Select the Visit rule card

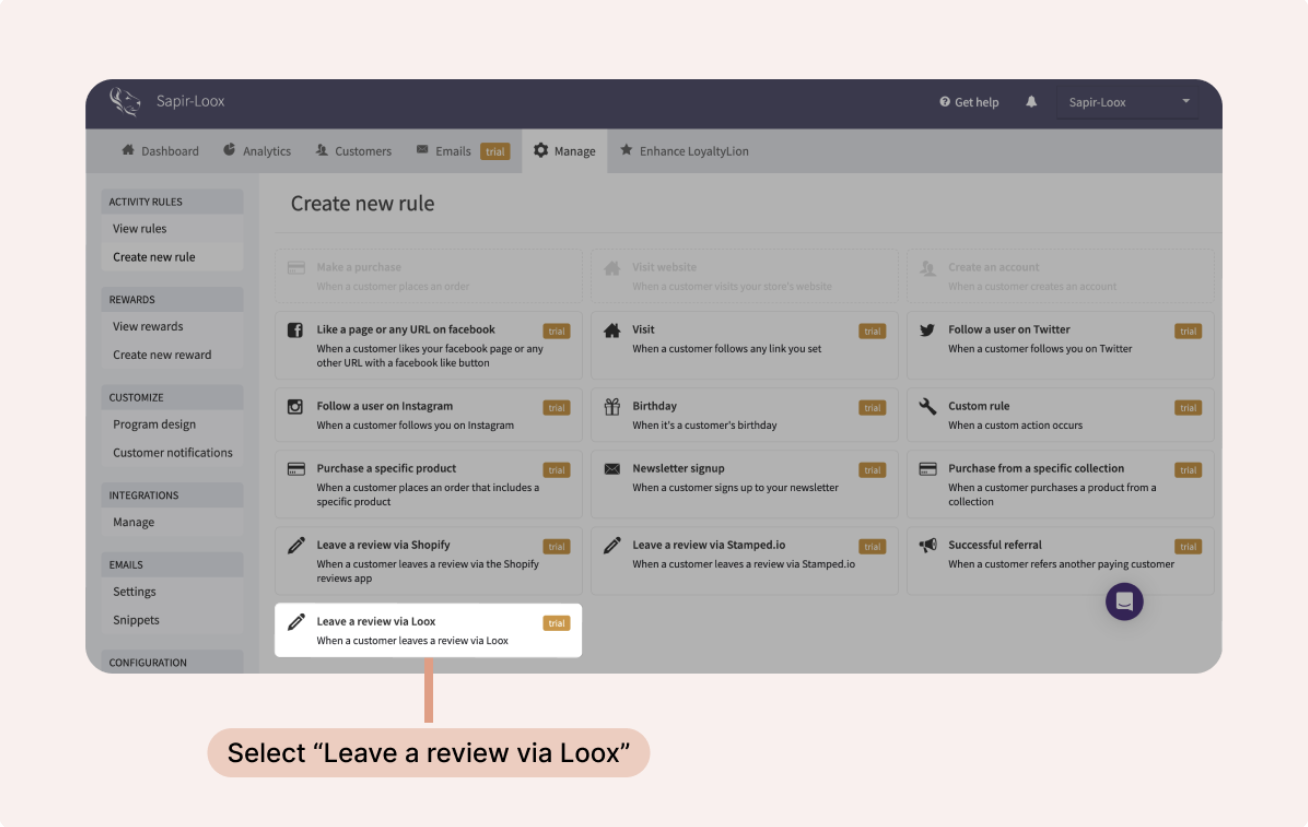pos(744,345)
